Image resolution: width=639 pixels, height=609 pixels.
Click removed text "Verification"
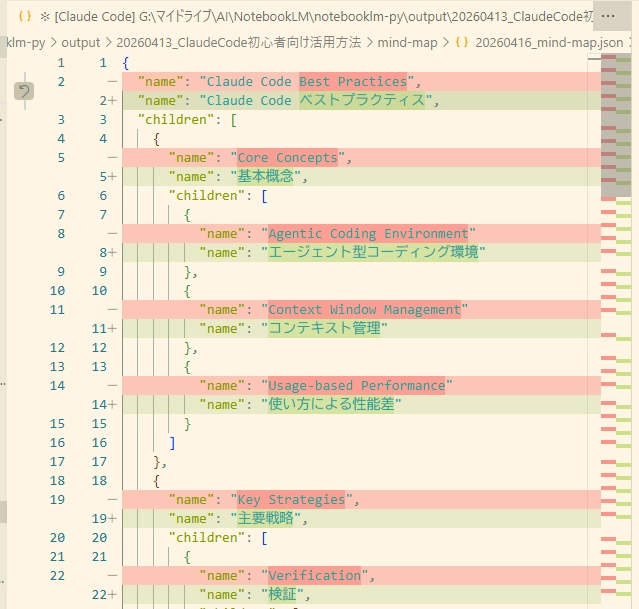[314, 575]
